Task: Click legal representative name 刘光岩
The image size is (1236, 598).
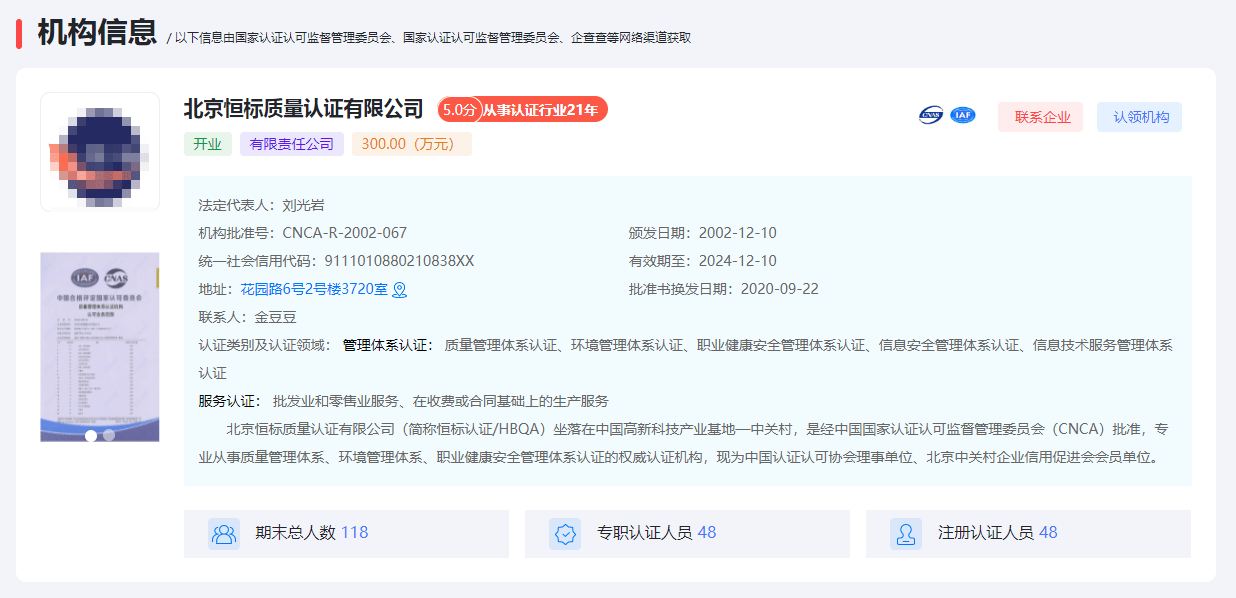Action: tap(303, 205)
